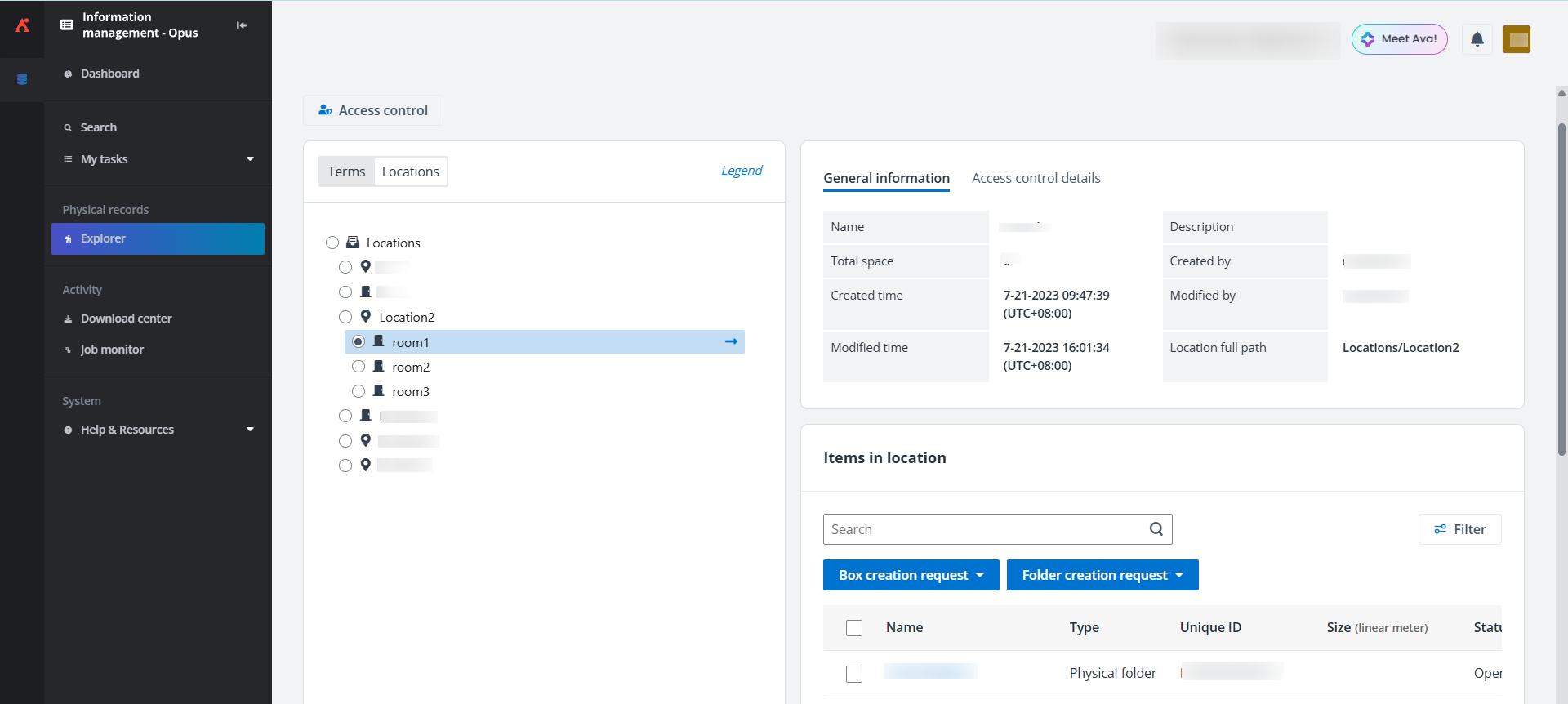Select the room1 radio button
Viewport: 1568px width, 704px height.
[x=359, y=341]
